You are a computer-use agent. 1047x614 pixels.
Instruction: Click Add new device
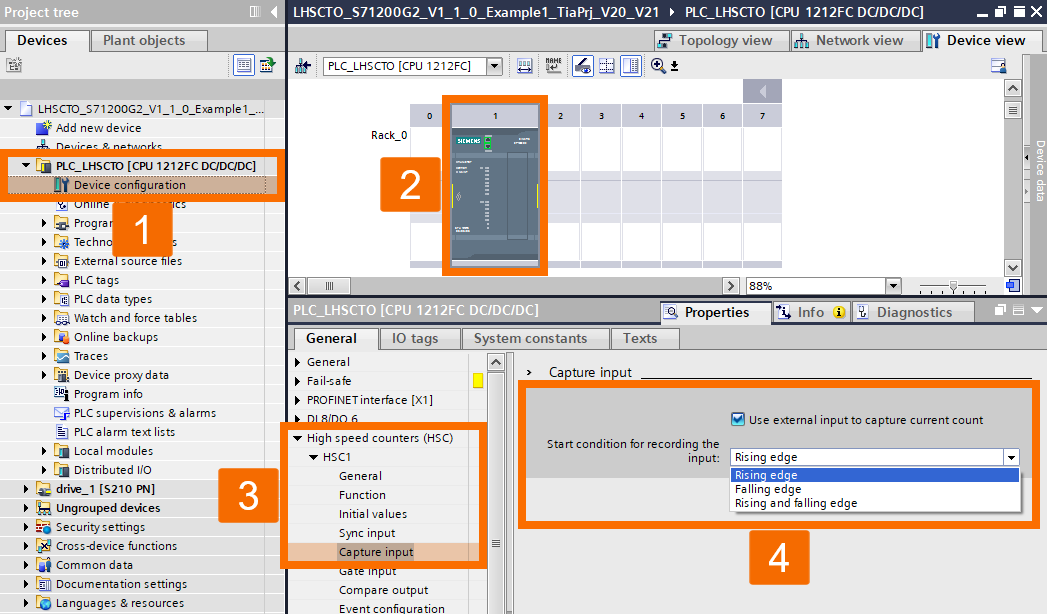(x=98, y=127)
